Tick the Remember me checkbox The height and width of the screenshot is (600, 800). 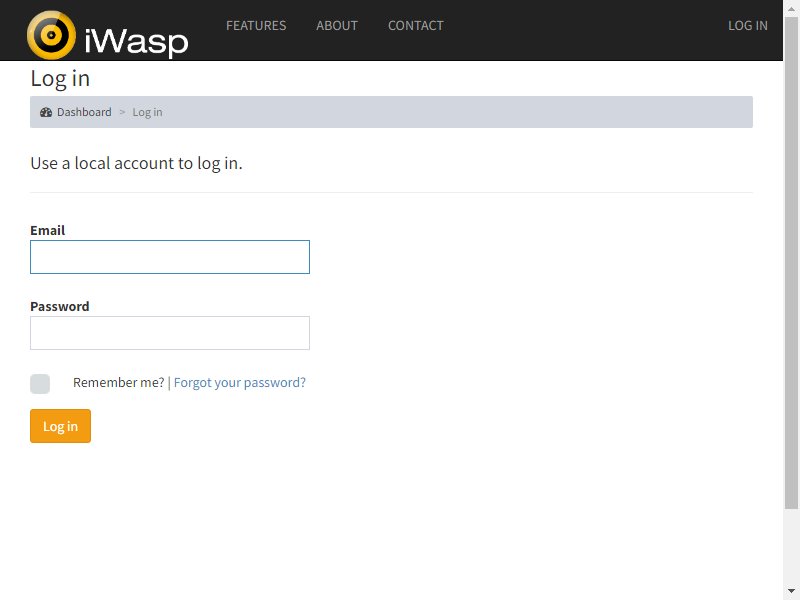pos(40,384)
